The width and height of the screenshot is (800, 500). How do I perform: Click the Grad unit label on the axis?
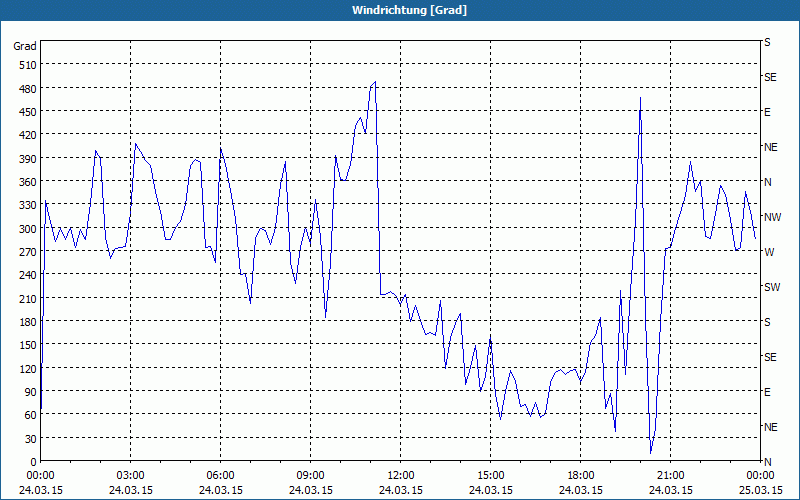click(x=24, y=46)
